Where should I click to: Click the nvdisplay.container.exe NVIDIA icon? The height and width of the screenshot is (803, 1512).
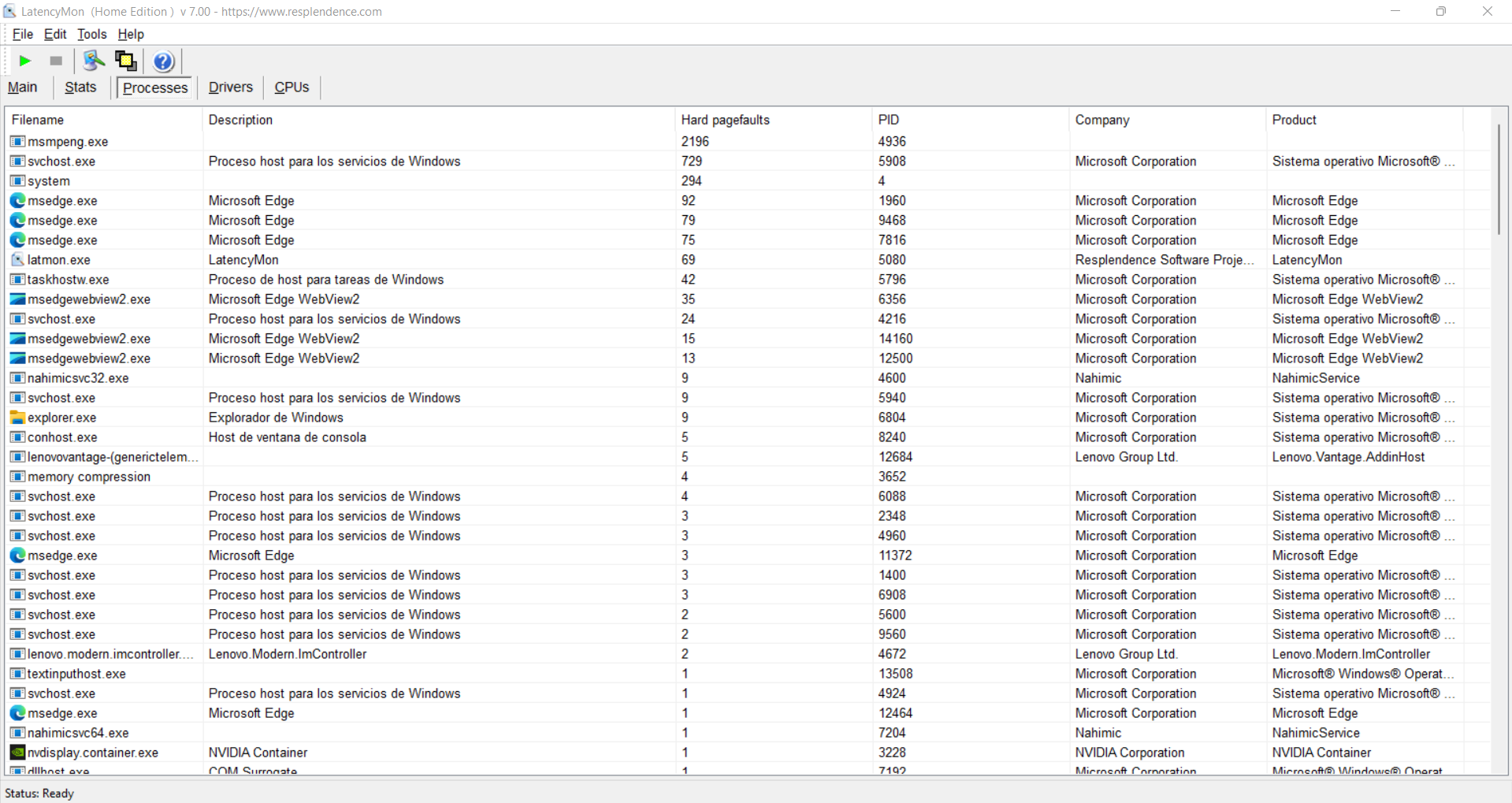point(17,753)
